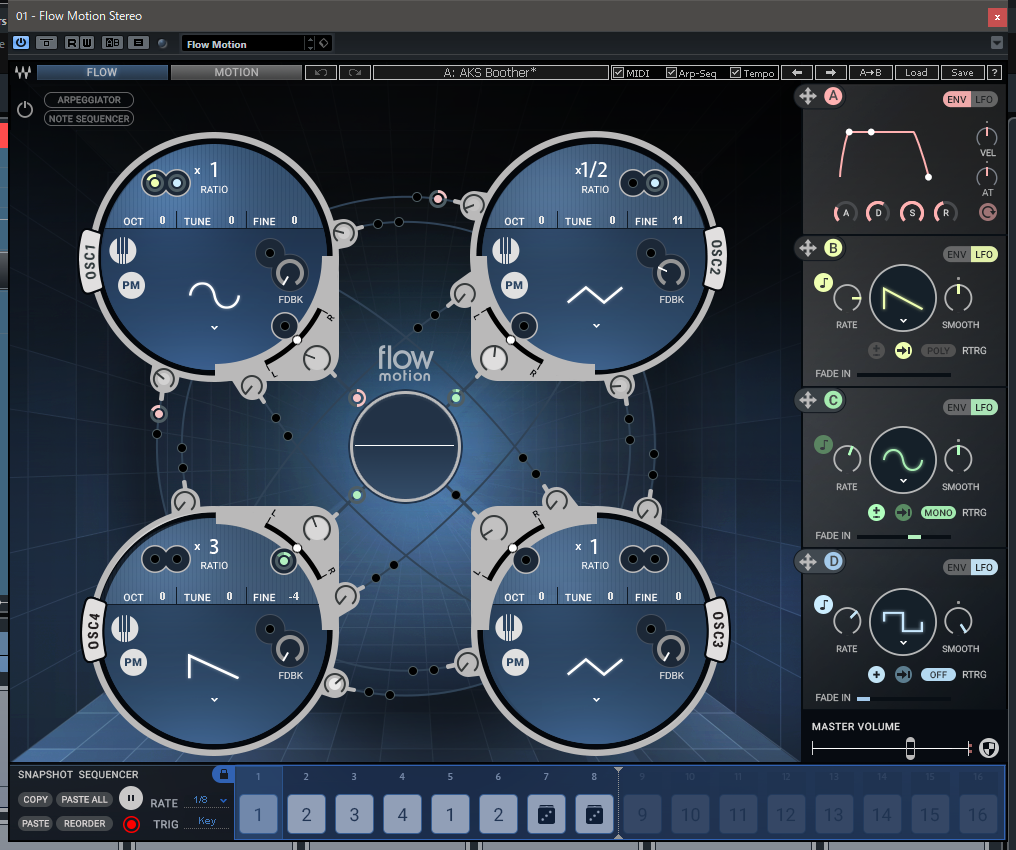The width and height of the screenshot is (1016, 850).
Task: Click the dice snapshot in step 8
Action: point(594,814)
